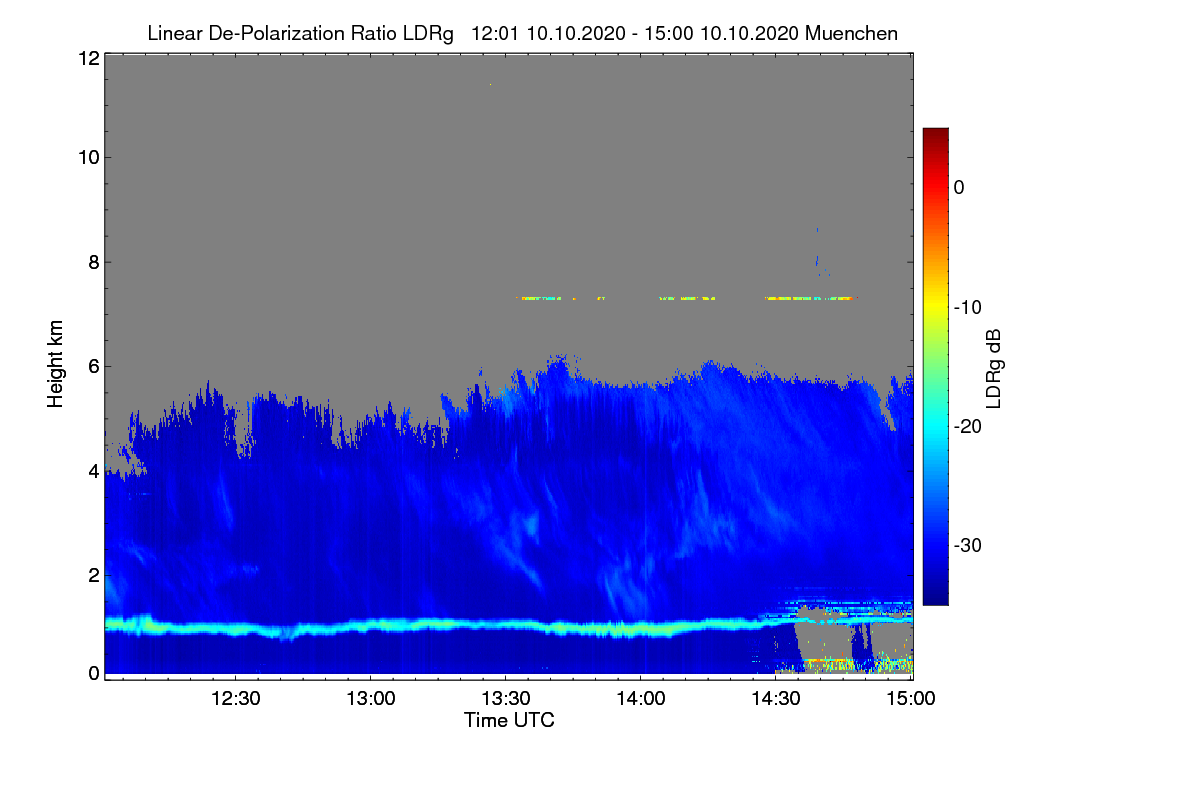The image size is (1200, 800).
Task: Click the '8' height tick label
Action: click(93, 262)
